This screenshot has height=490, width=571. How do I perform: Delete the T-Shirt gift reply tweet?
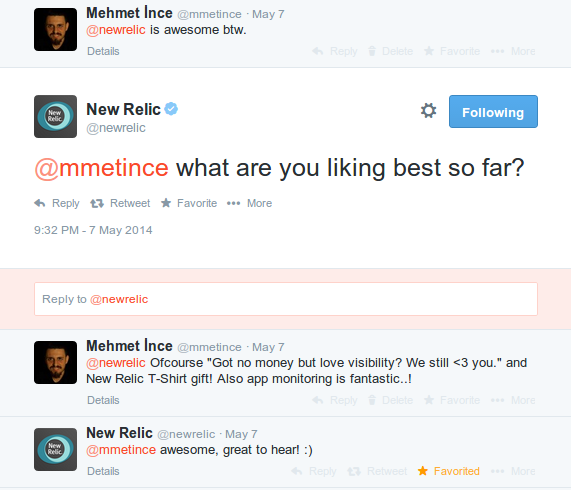click(x=390, y=400)
